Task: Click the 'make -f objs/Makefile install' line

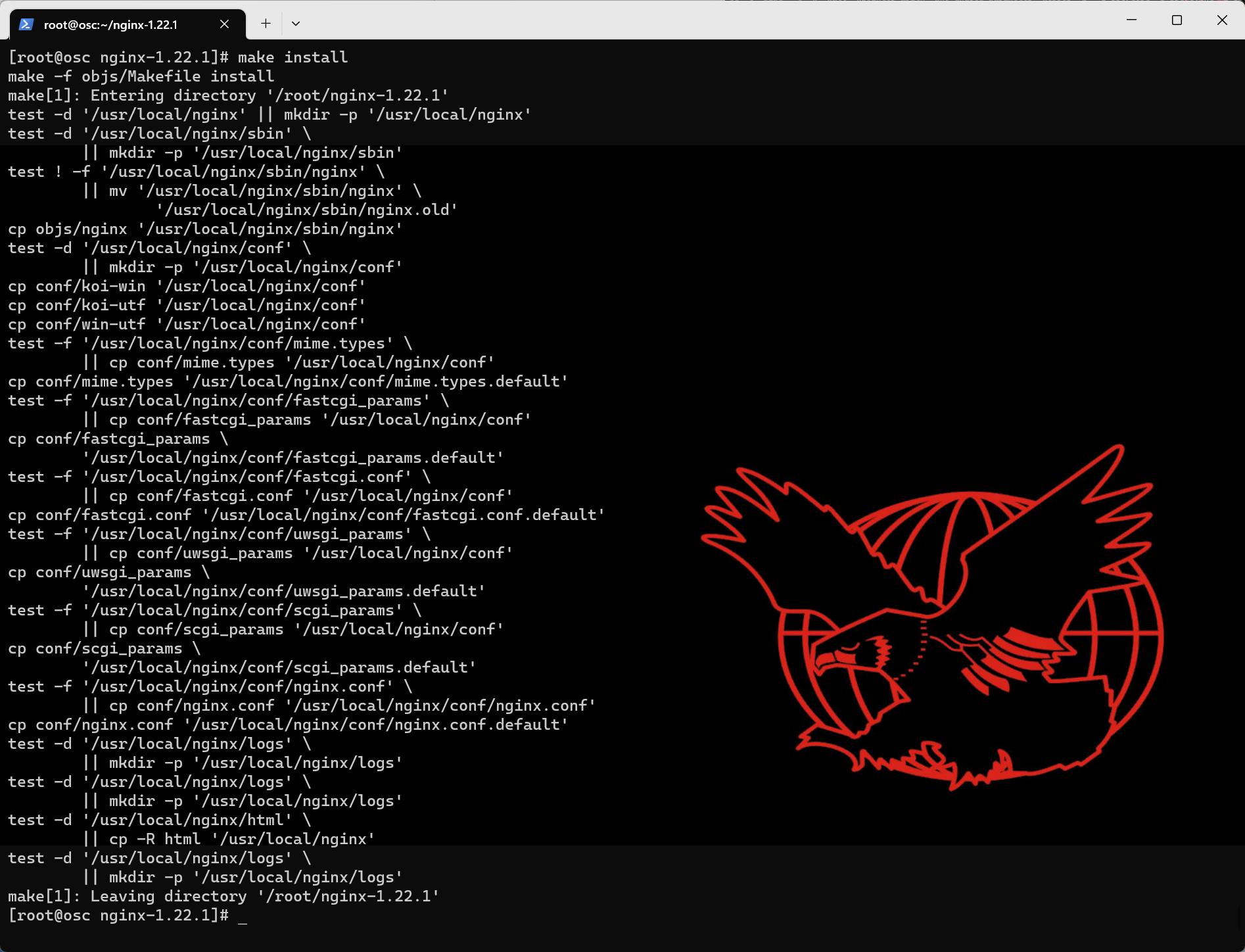Action: tap(141, 76)
